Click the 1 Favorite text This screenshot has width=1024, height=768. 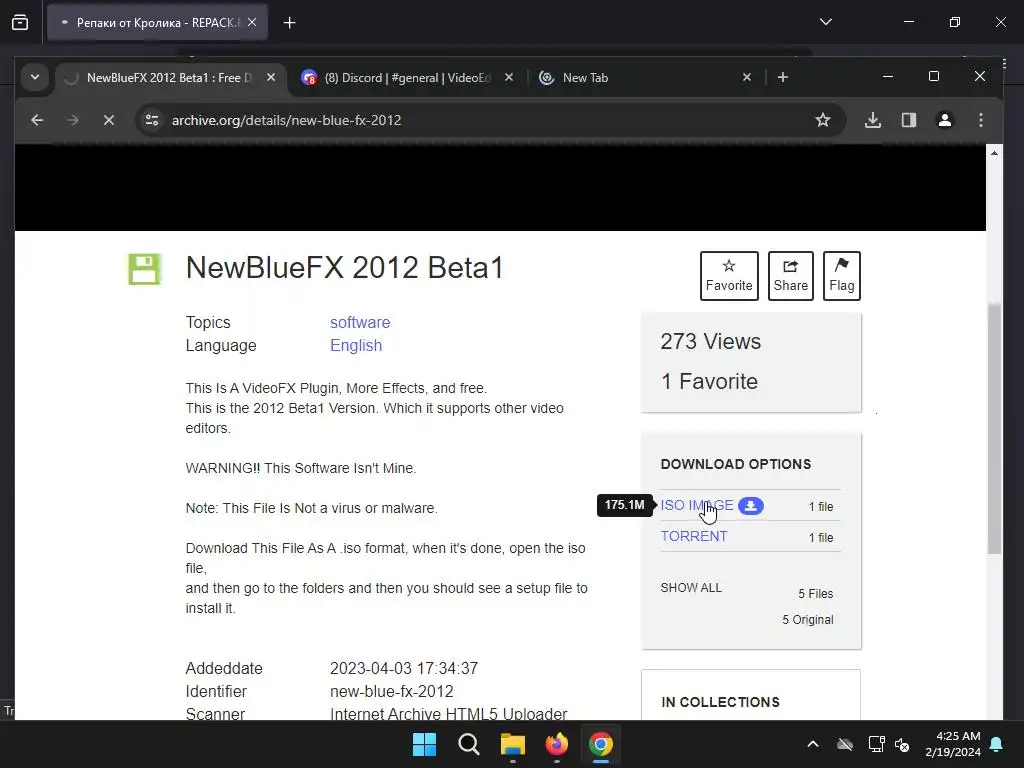[x=709, y=381]
